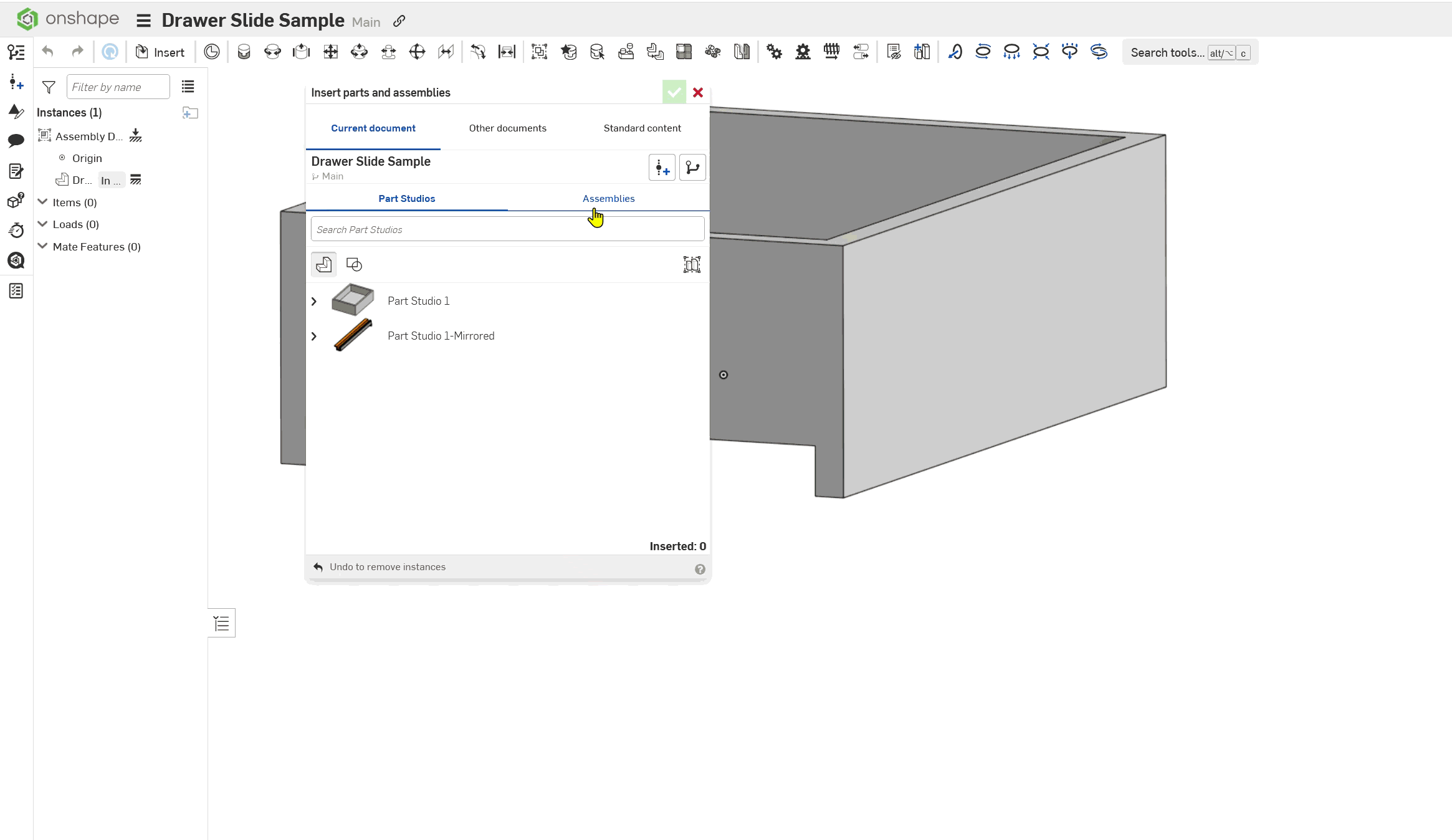Switch to the Assemblies tab
This screenshot has width=1452, height=840.
608,198
